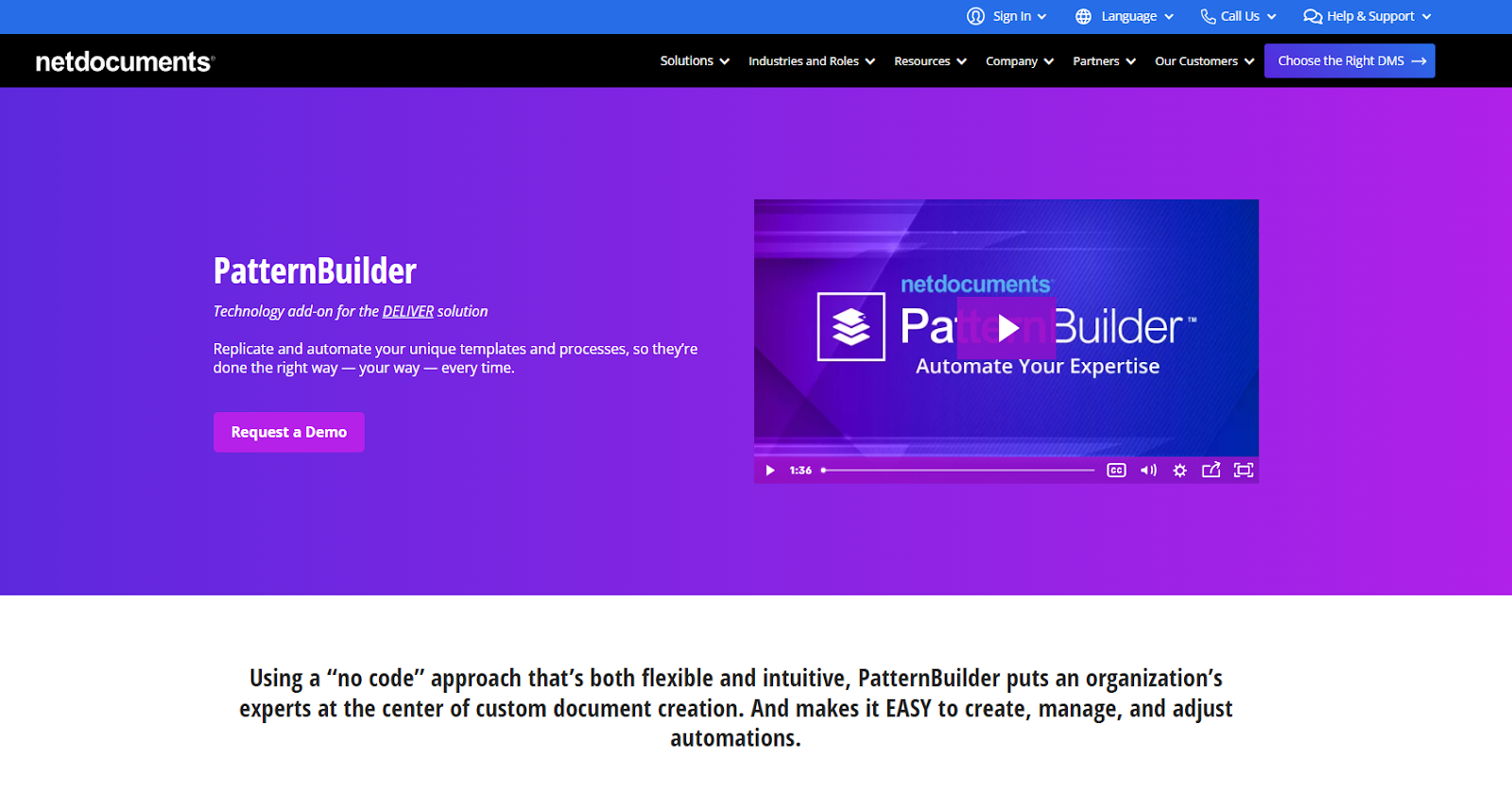Click the Sign In user icon

coord(976,16)
